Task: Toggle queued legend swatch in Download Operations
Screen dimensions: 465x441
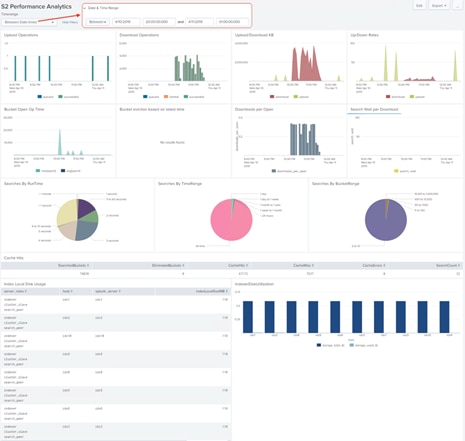Action: pos(145,97)
